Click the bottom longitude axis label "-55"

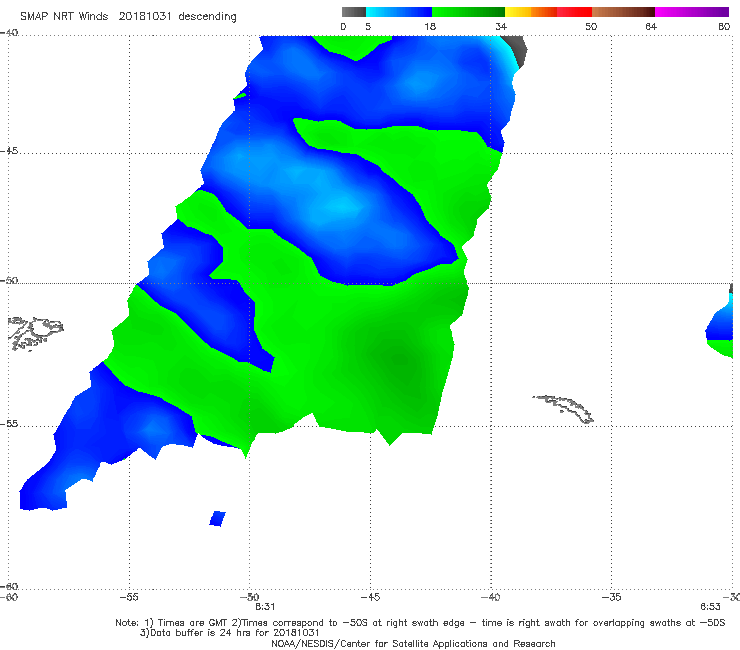[x=129, y=598]
